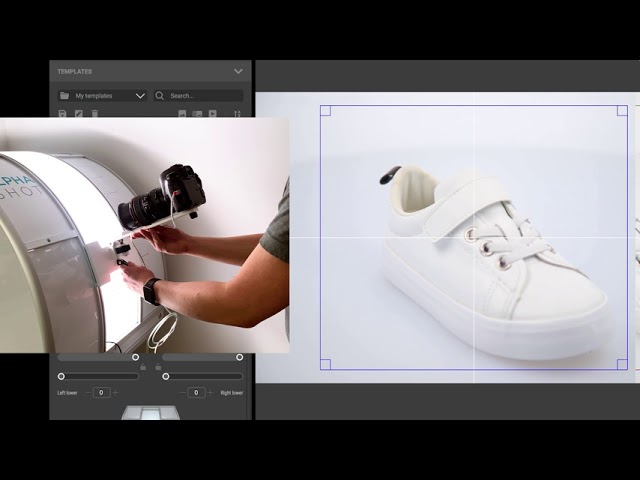The height and width of the screenshot is (480, 640).
Task: Click the Right lower value field
Action: (x=196, y=393)
